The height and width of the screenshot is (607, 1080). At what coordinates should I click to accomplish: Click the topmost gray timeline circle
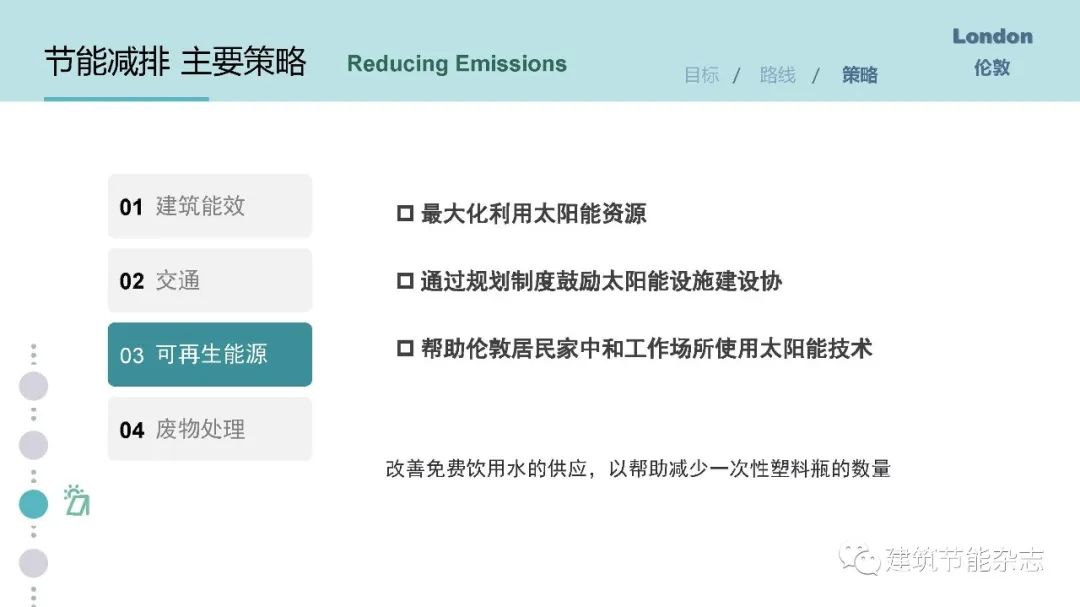pyautogui.click(x=33, y=386)
